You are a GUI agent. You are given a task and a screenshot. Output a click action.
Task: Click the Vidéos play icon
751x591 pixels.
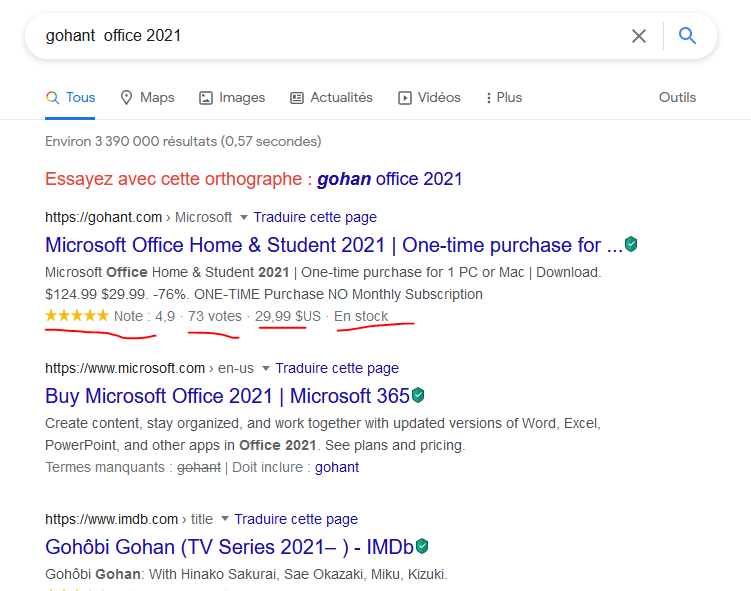pyautogui.click(x=405, y=98)
